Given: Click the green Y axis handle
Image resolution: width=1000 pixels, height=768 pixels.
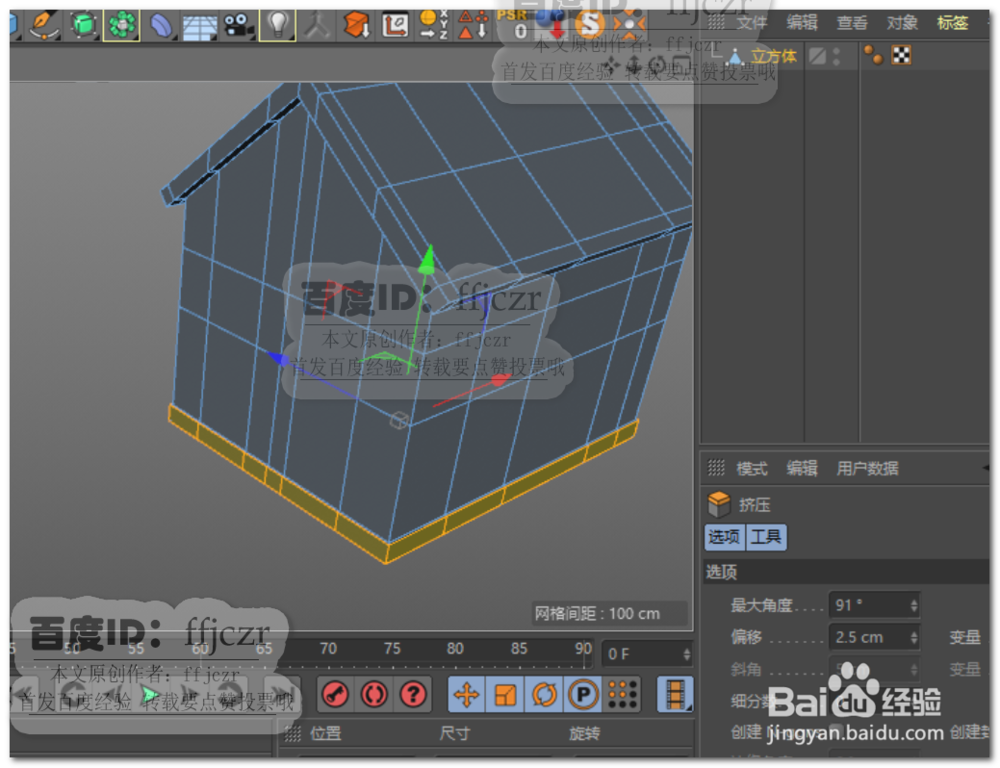Looking at the screenshot, I should [x=427, y=260].
